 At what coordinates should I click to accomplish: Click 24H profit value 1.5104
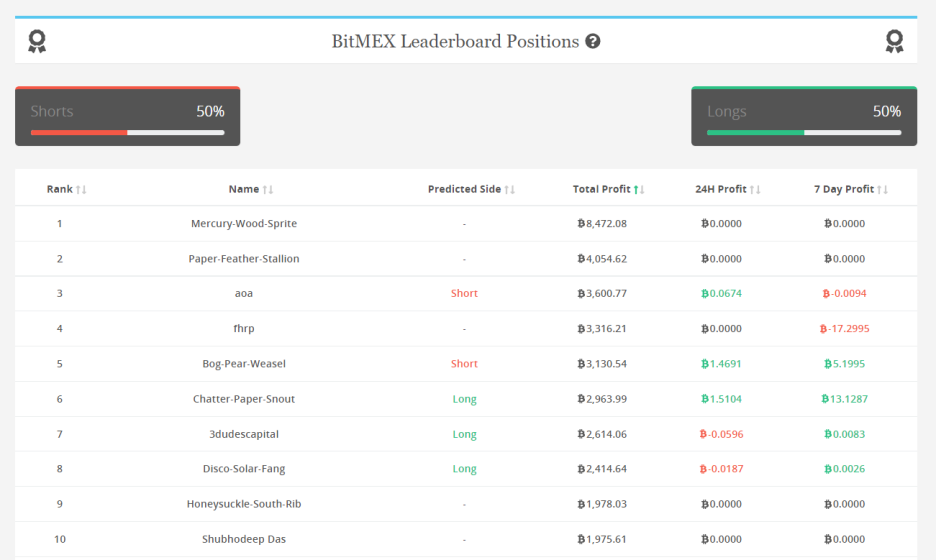coord(721,399)
